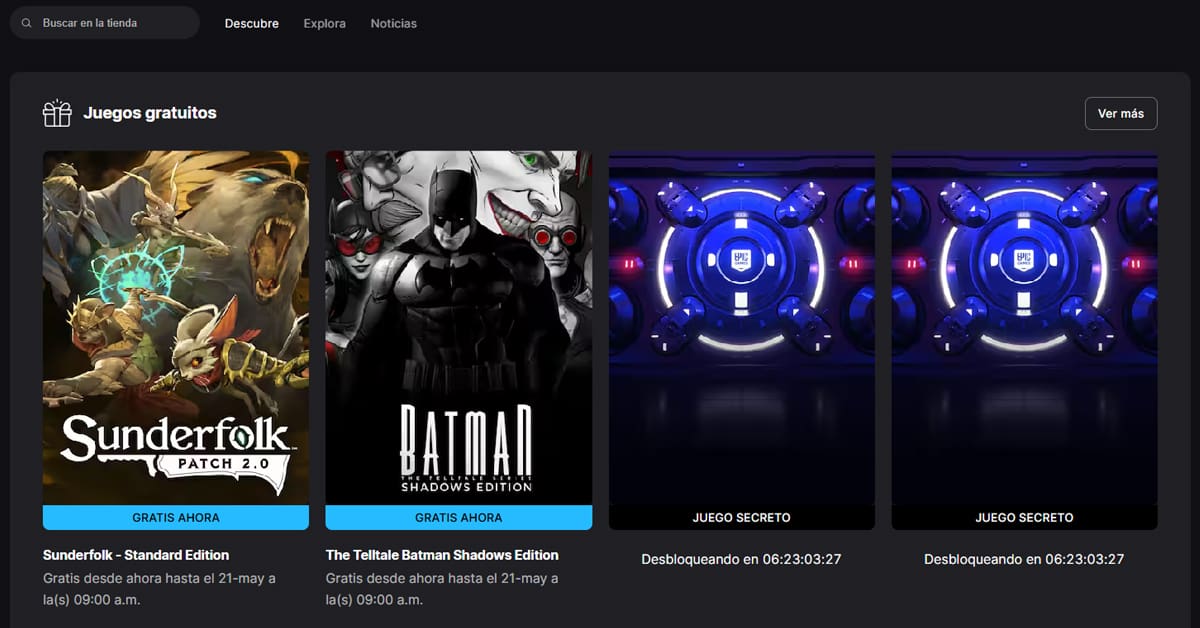Click the Epic Games logo in second vault
Image resolution: width=1200 pixels, height=628 pixels.
1024,262
